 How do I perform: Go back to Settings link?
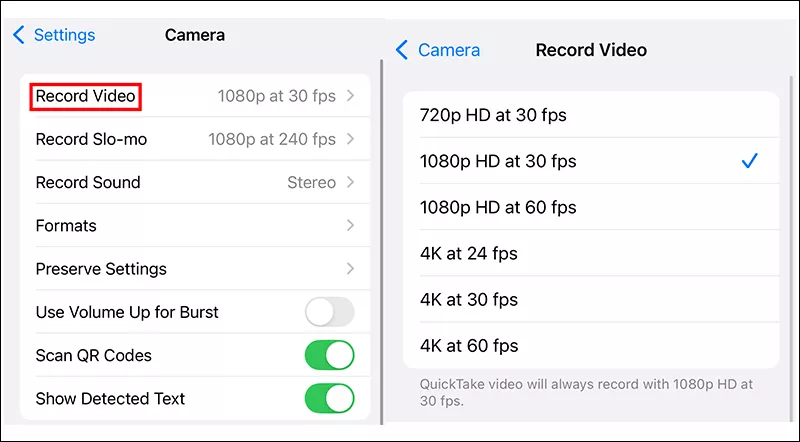coord(64,35)
